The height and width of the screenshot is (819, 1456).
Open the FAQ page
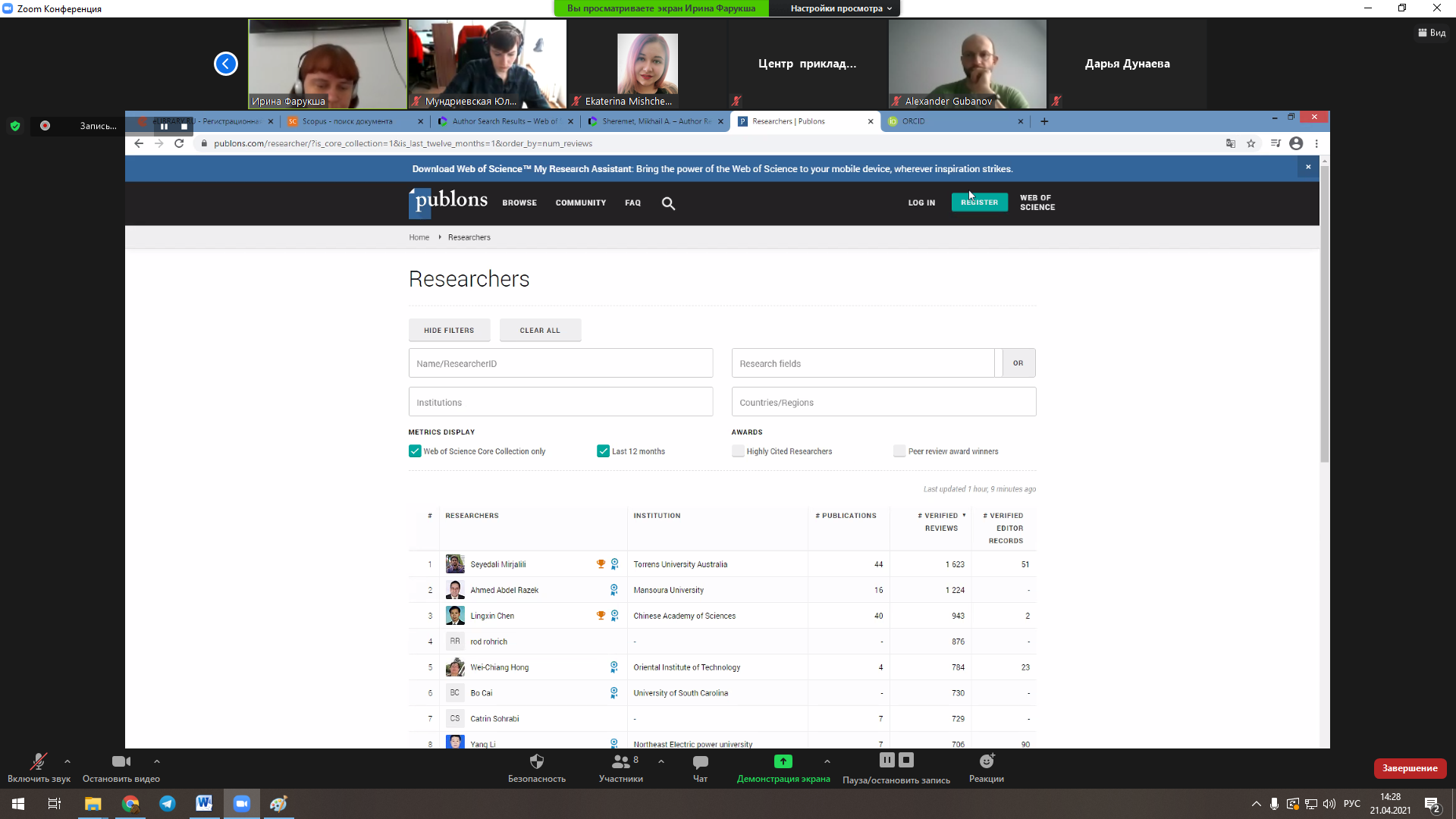click(633, 203)
